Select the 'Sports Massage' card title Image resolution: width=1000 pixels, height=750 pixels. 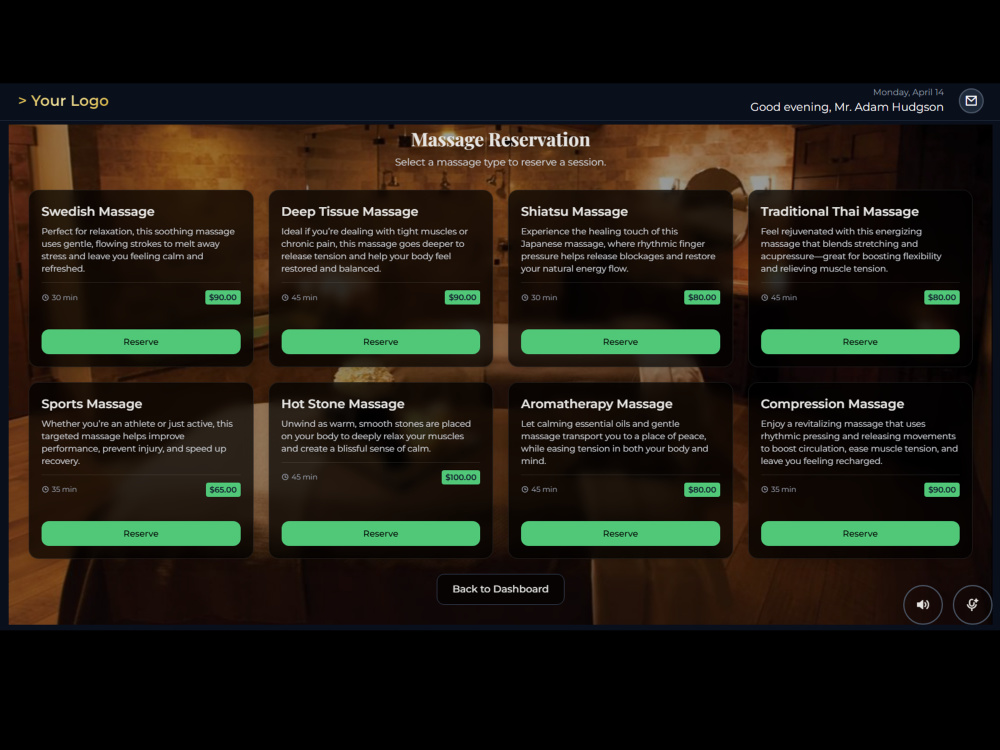[x=92, y=404]
